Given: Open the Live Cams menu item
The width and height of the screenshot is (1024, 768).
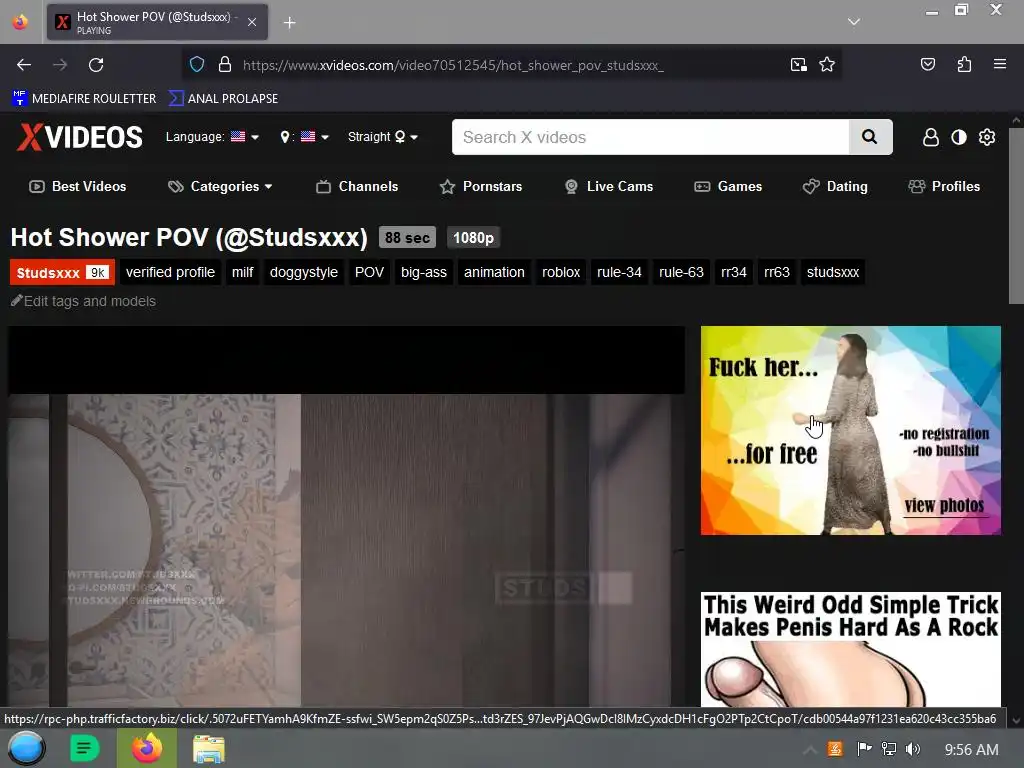Looking at the screenshot, I should click(608, 187).
